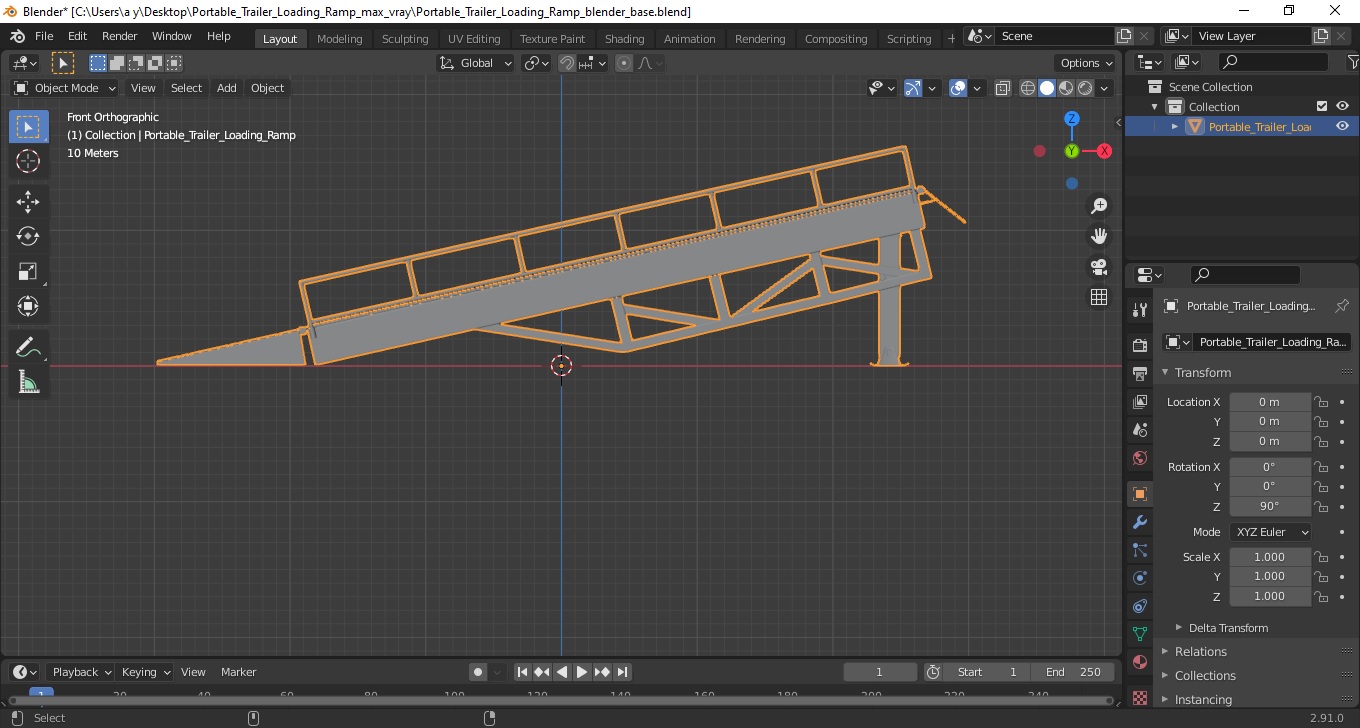The width and height of the screenshot is (1360, 728).
Task: Open the Output properties tab
Action: coord(1140,374)
